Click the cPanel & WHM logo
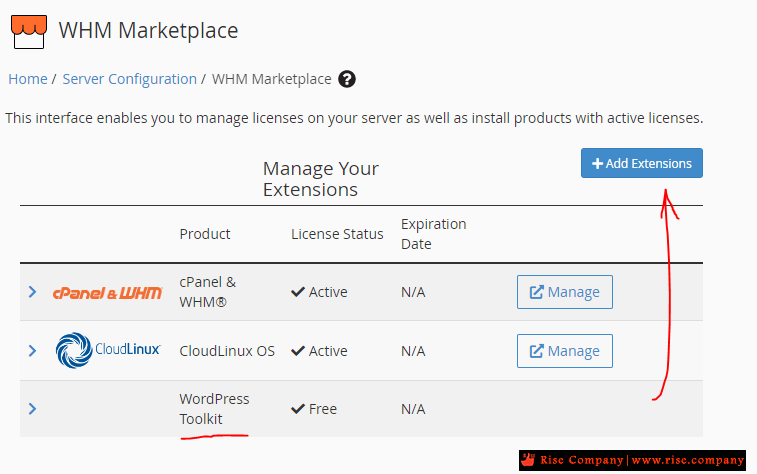 click(x=108, y=293)
